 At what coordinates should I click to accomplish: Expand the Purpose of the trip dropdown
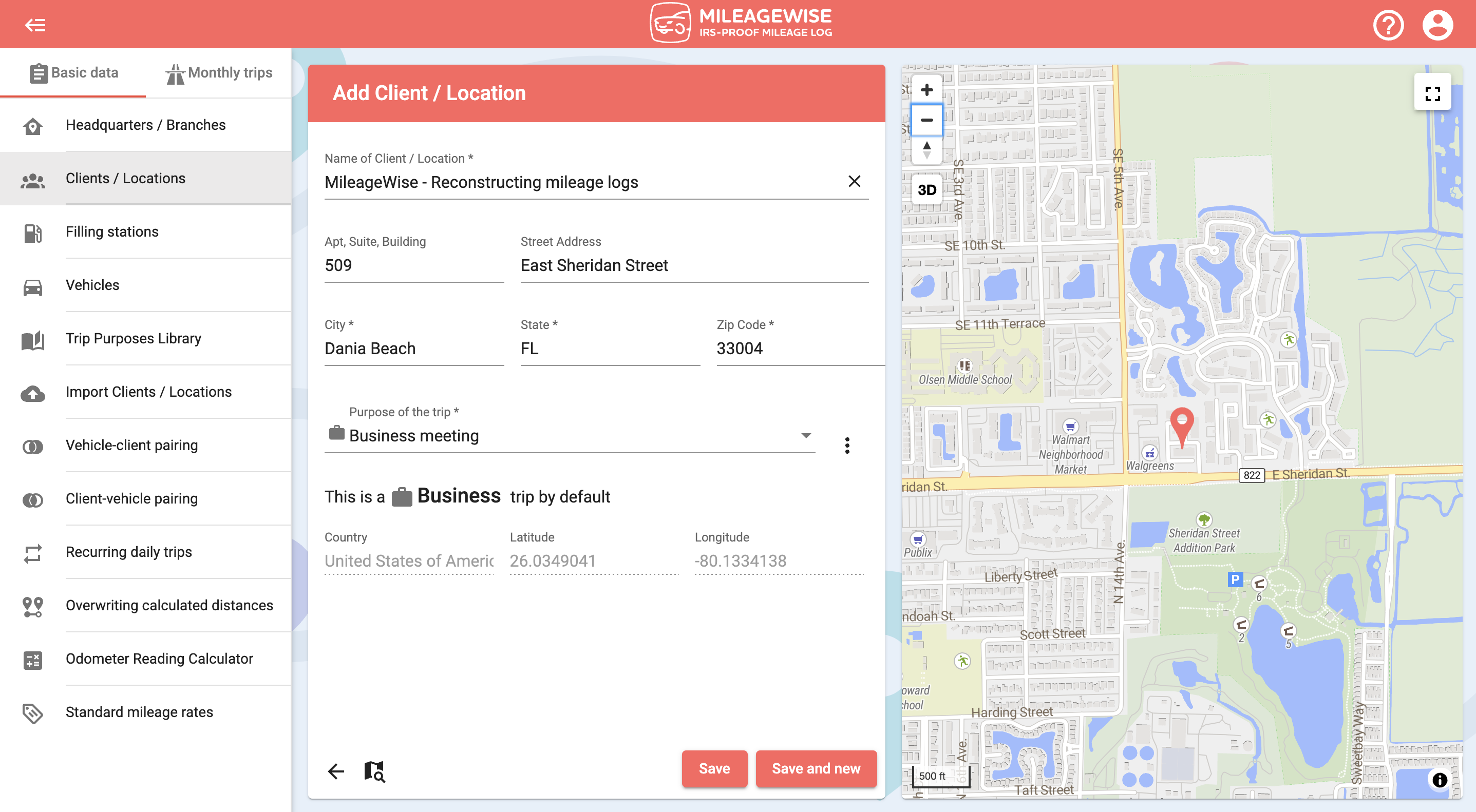(x=806, y=436)
